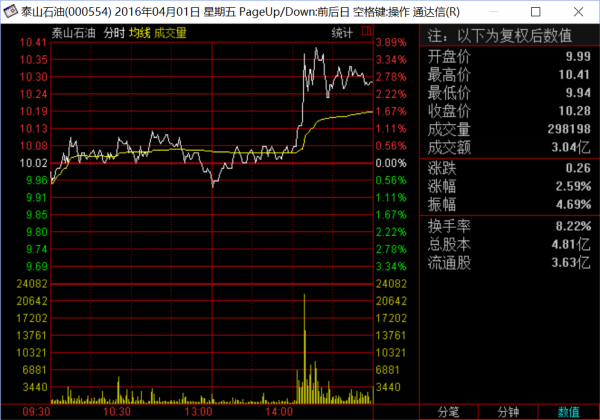Toggle the 成交量 volume display
This screenshot has width=600, height=420.
tap(170, 33)
